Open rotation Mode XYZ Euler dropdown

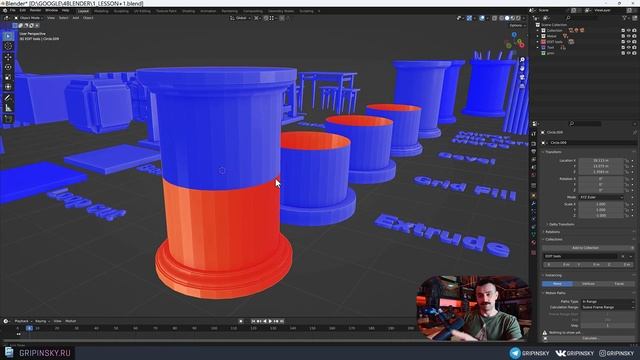click(x=601, y=197)
